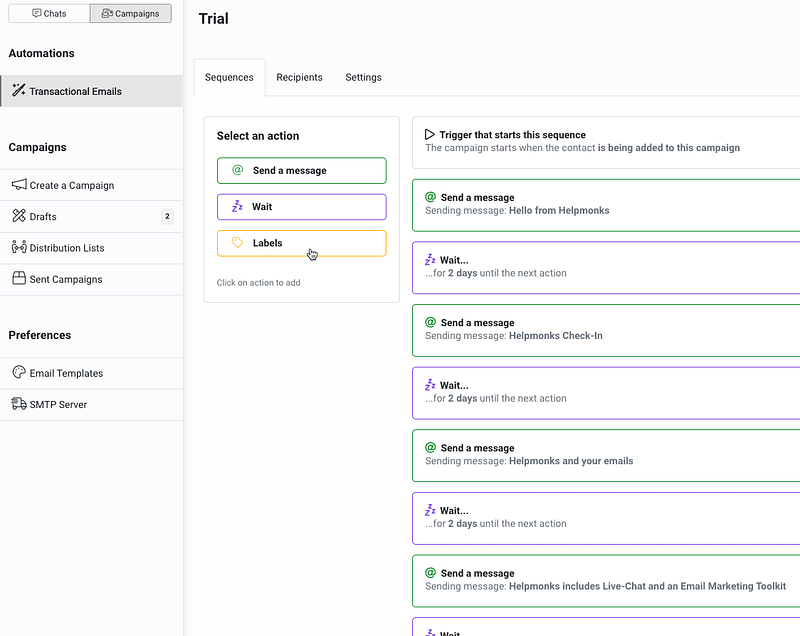
Task: Click Zzz icon on Wait after Helpmonks Check-In
Action: tap(430, 385)
